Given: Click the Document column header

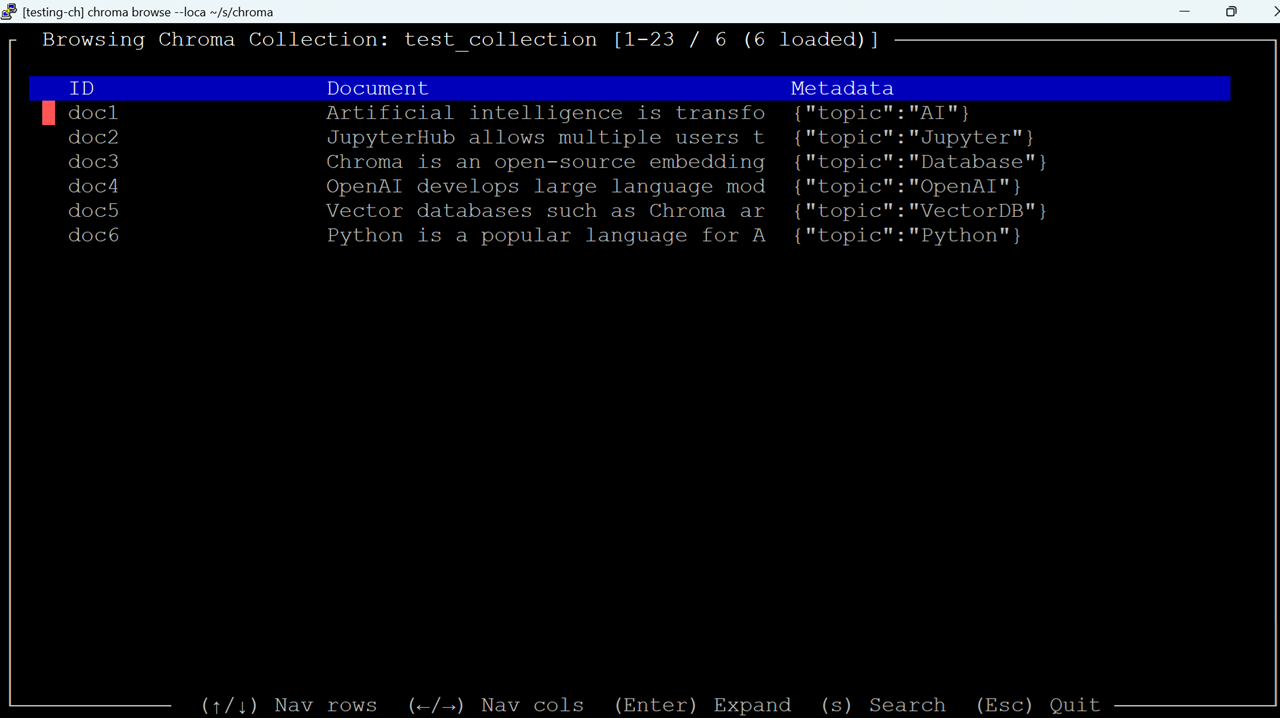Looking at the screenshot, I should 377,88.
